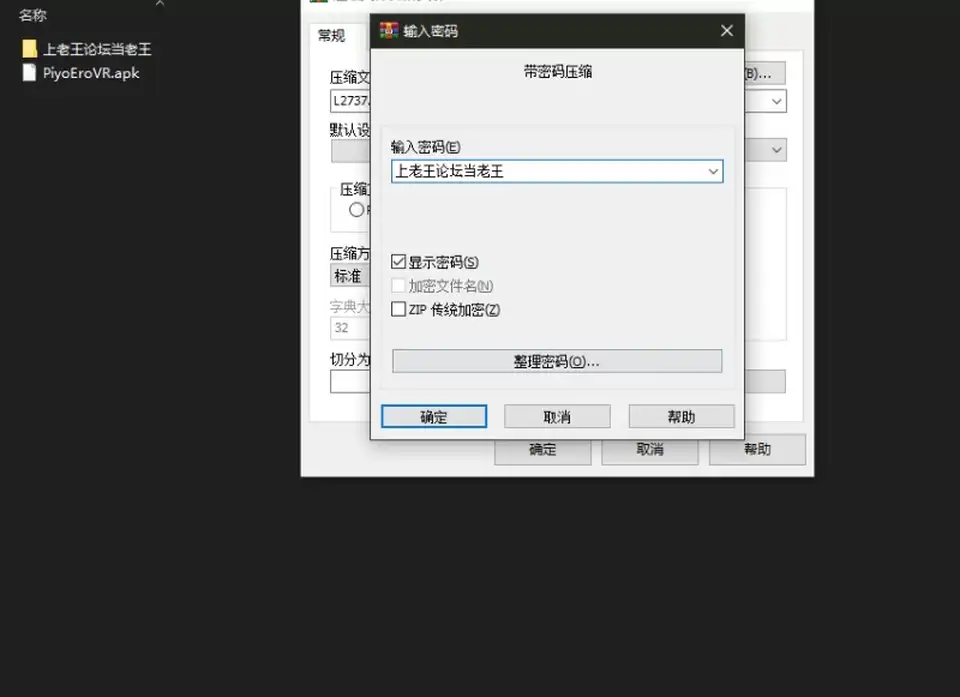Select the file name PiyoEroVR.apk
This screenshot has height=697, width=960.
point(91,73)
